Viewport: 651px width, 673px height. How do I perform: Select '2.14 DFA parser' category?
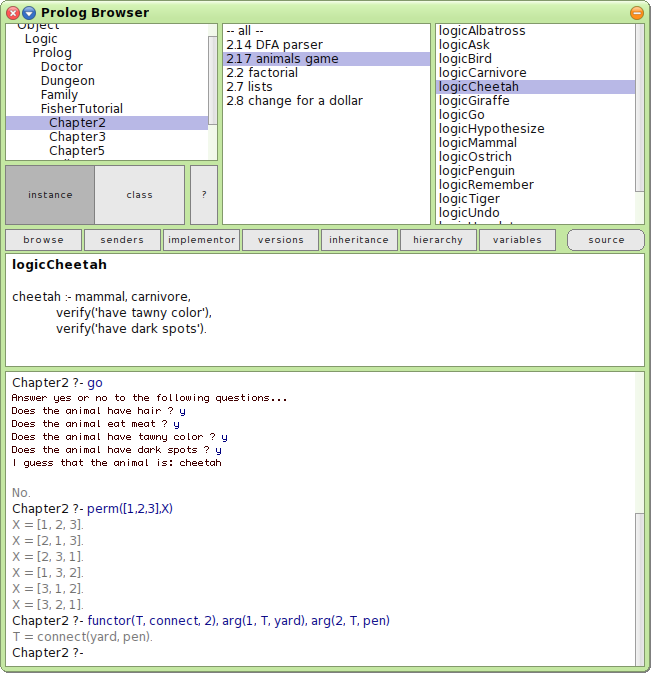click(x=326, y=45)
